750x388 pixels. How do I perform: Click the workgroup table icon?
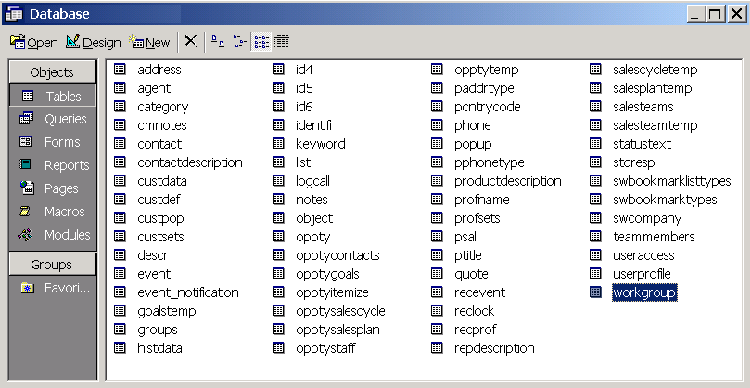click(596, 292)
